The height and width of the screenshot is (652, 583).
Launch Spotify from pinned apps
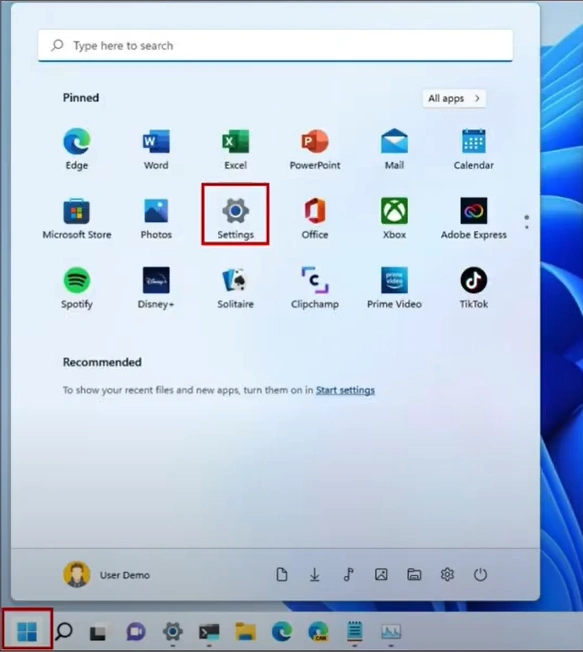pyautogui.click(x=77, y=288)
